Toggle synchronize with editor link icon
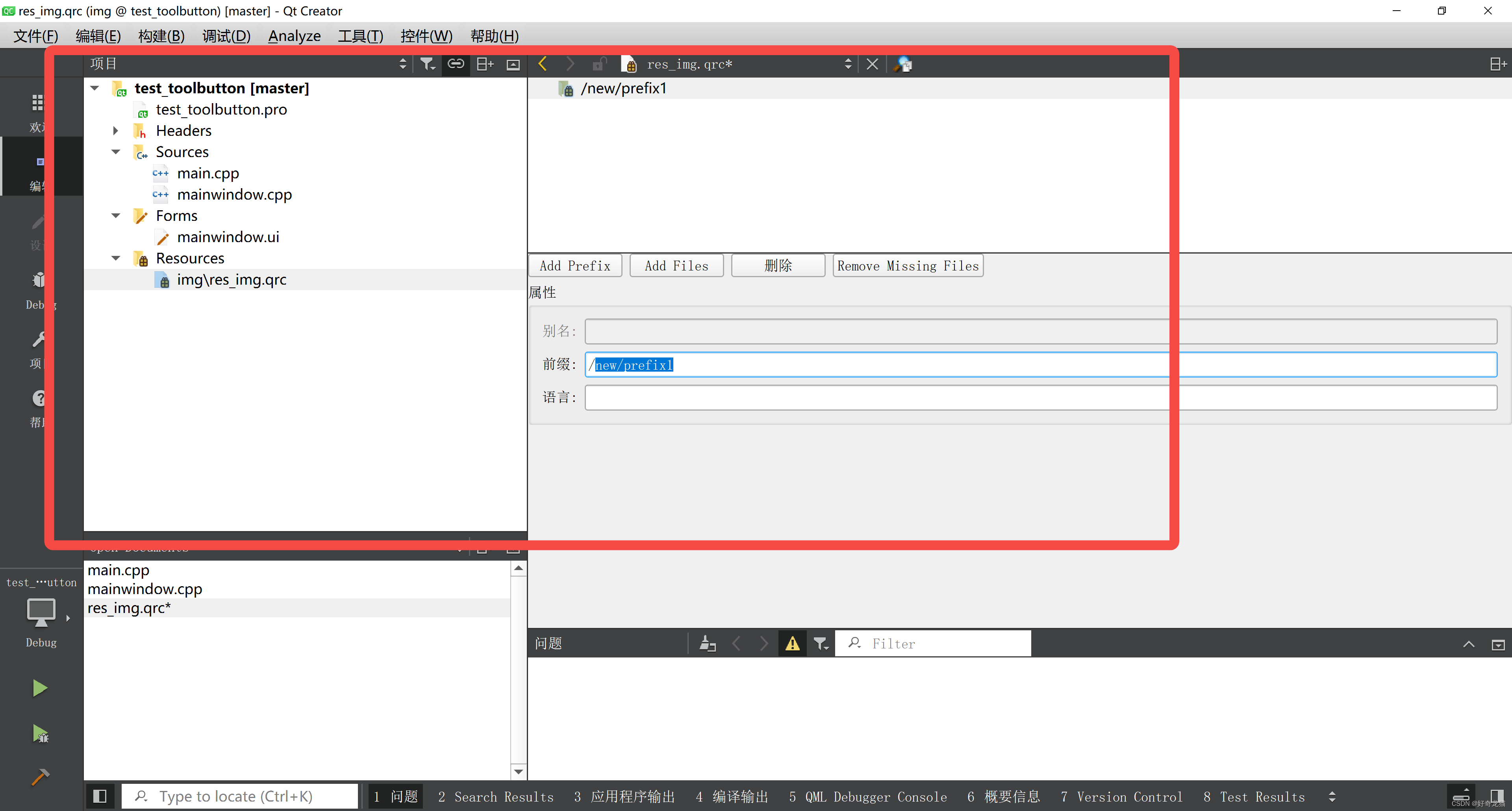This screenshot has height=811, width=1512. click(456, 64)
